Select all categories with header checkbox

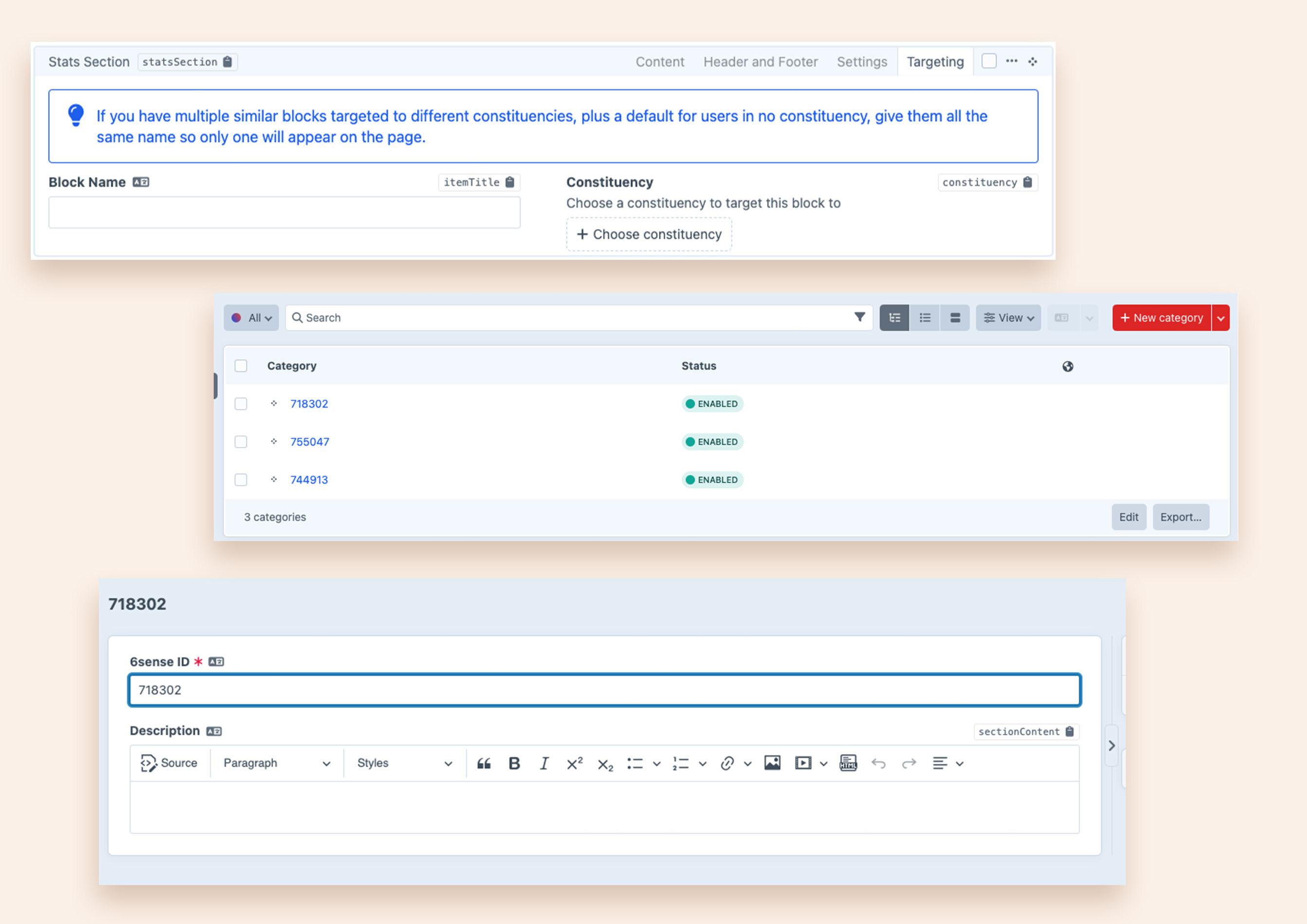tap(241, 366)
